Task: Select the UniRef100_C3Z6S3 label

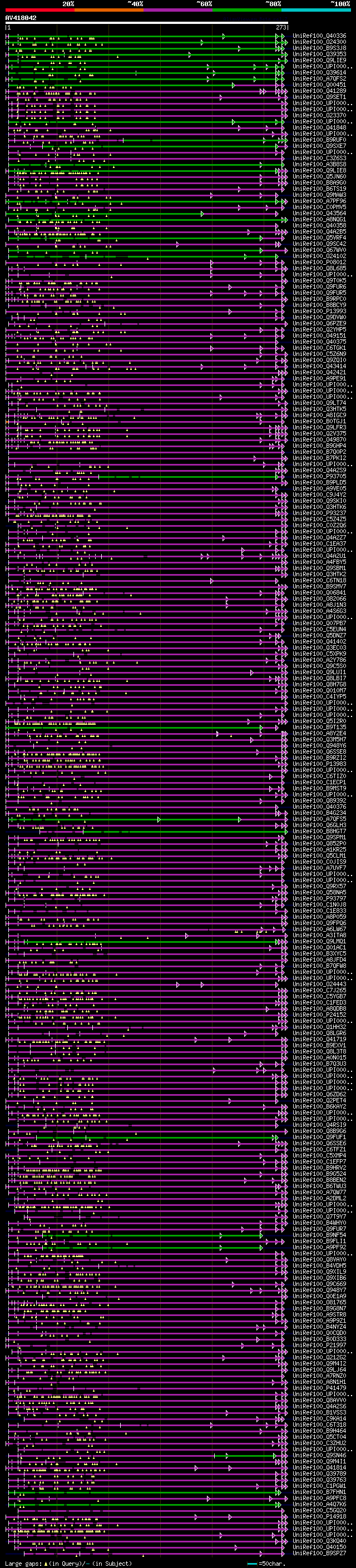Action: [x=319, y=159]
